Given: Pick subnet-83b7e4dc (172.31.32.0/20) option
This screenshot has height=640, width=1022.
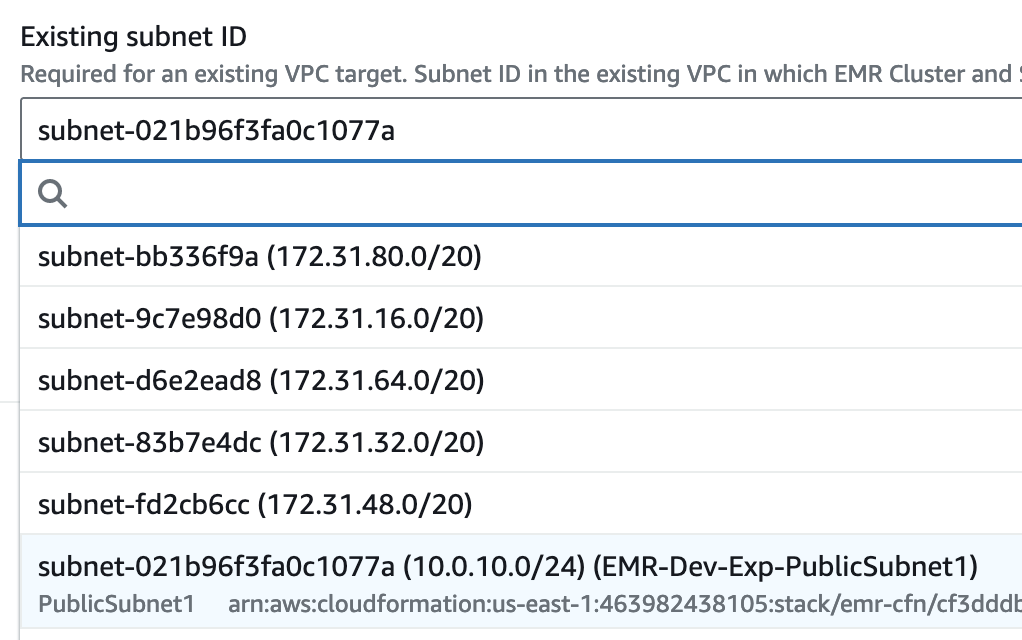Looking at the screenshot, I should (x=521, y=442).
